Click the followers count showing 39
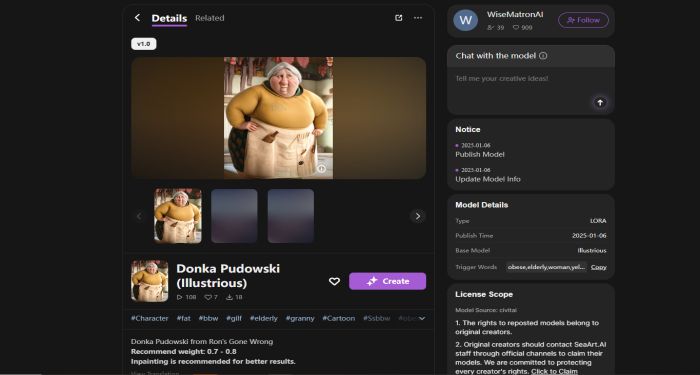Screen dimensions: 700x375 click(x=496, y=28)
